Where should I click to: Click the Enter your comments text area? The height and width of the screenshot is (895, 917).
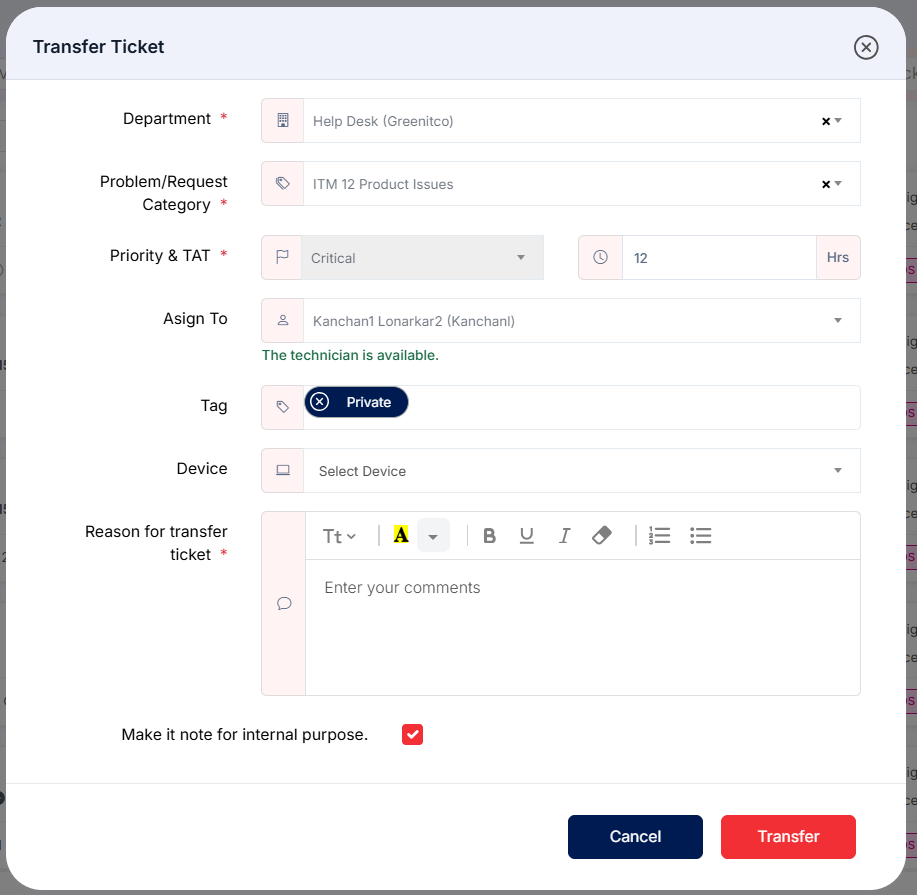click(x=582, y=627)
